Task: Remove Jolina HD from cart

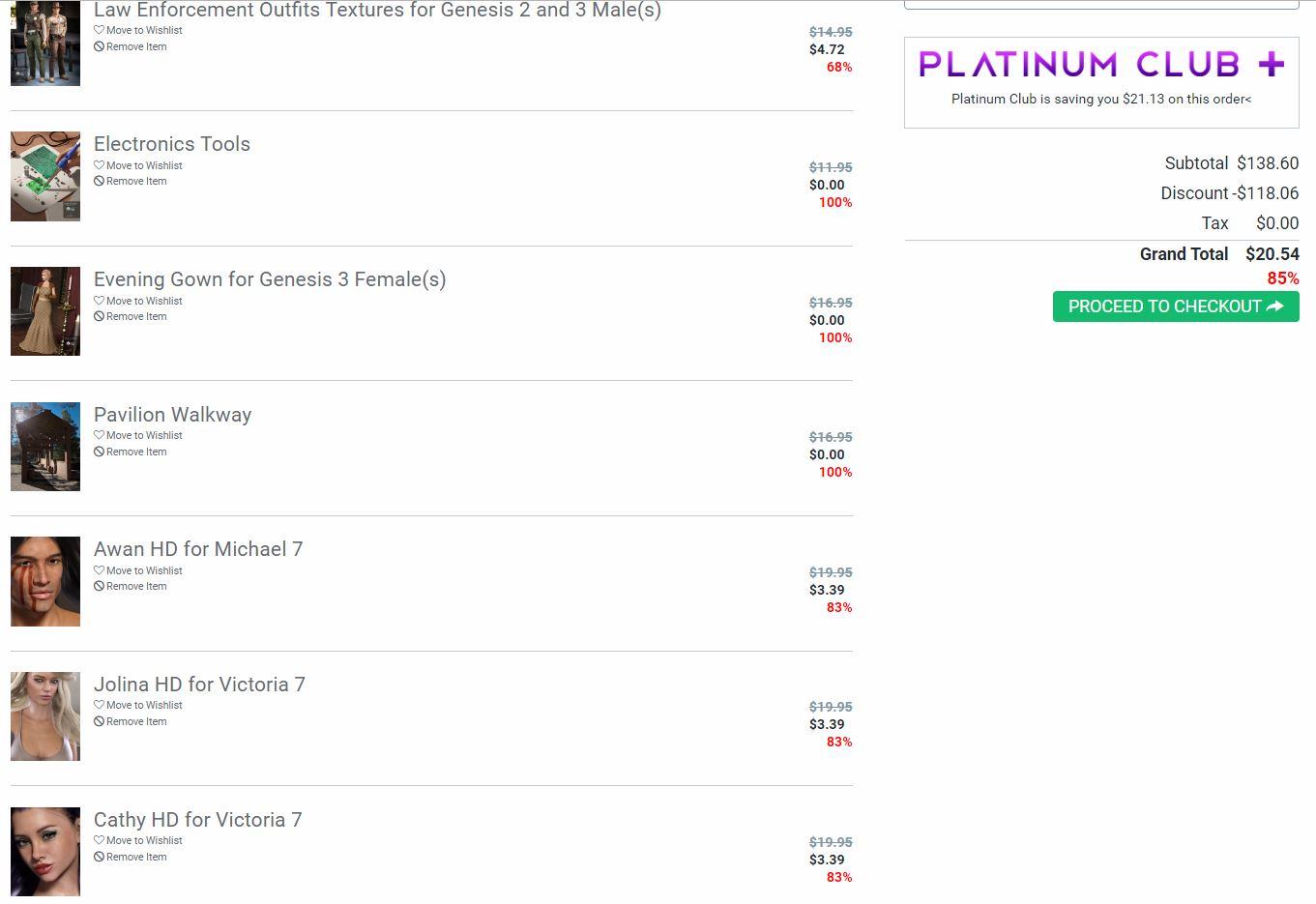Action: coord(135,721)
